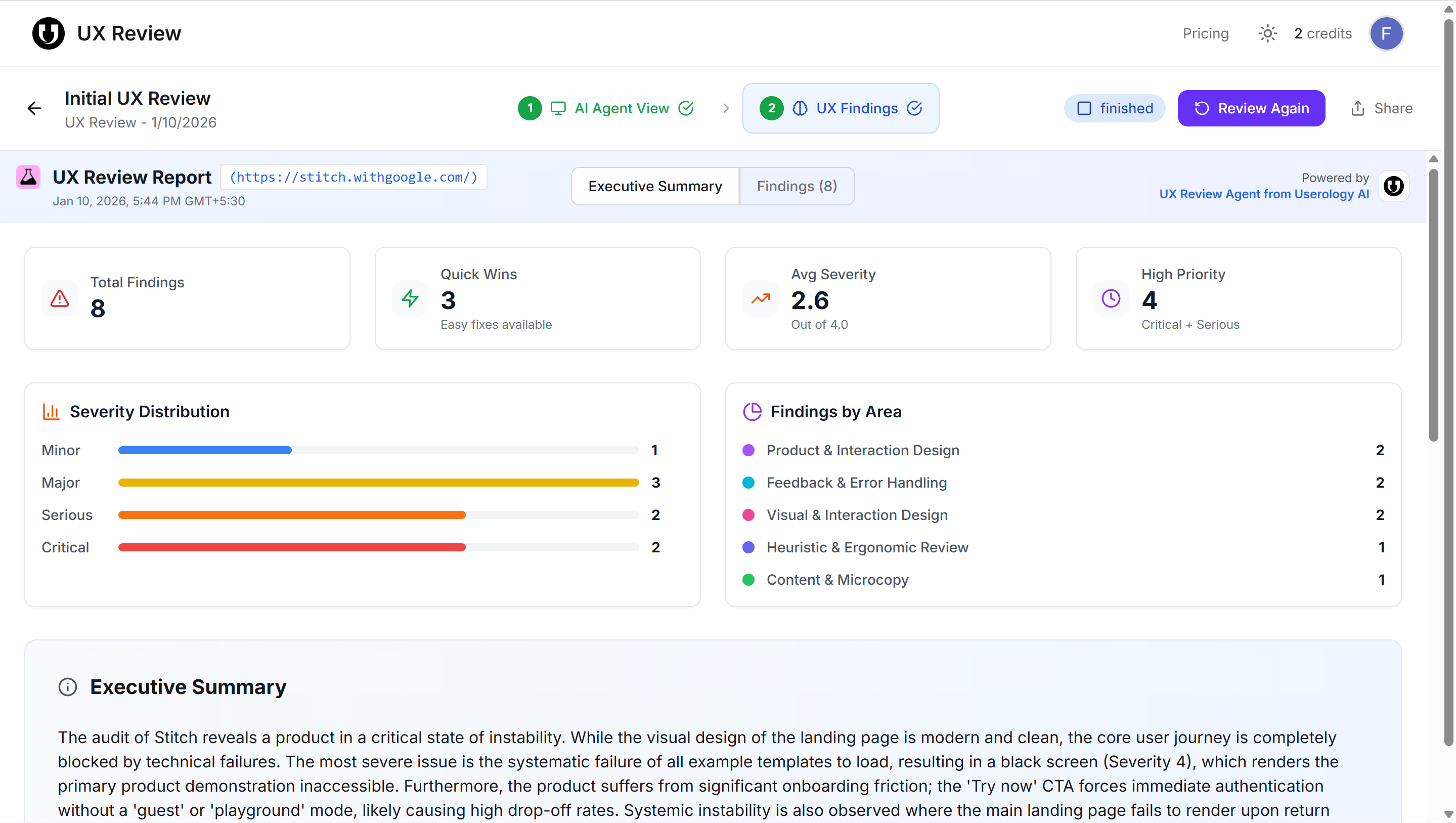Switch to the Findings (8) tab
The width and height of the screenshot is (1456, 823).
(x=797, y=186)
